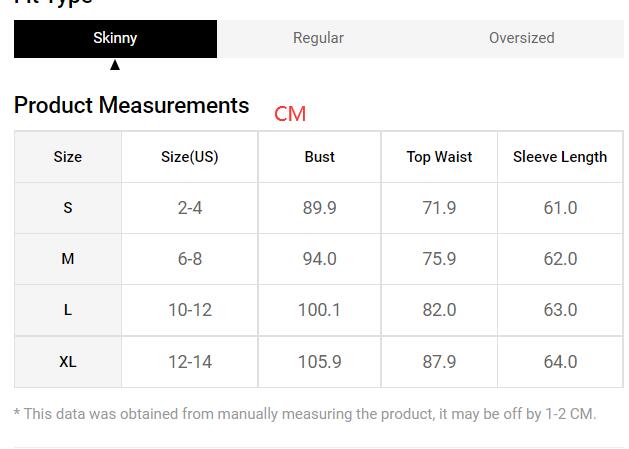Choose the Oversized fit tab
Screen dimensions: 629x449
pos(521,39)
